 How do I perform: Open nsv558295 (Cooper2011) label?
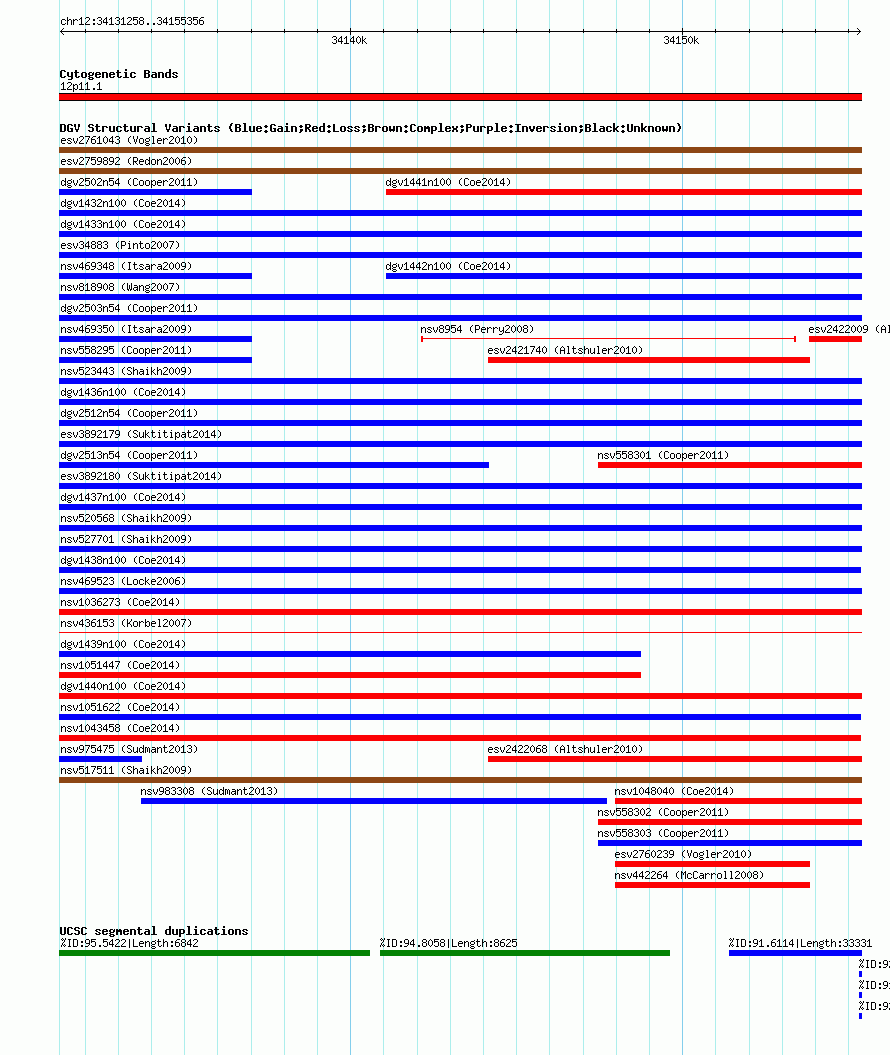click(x=126, y=350)
